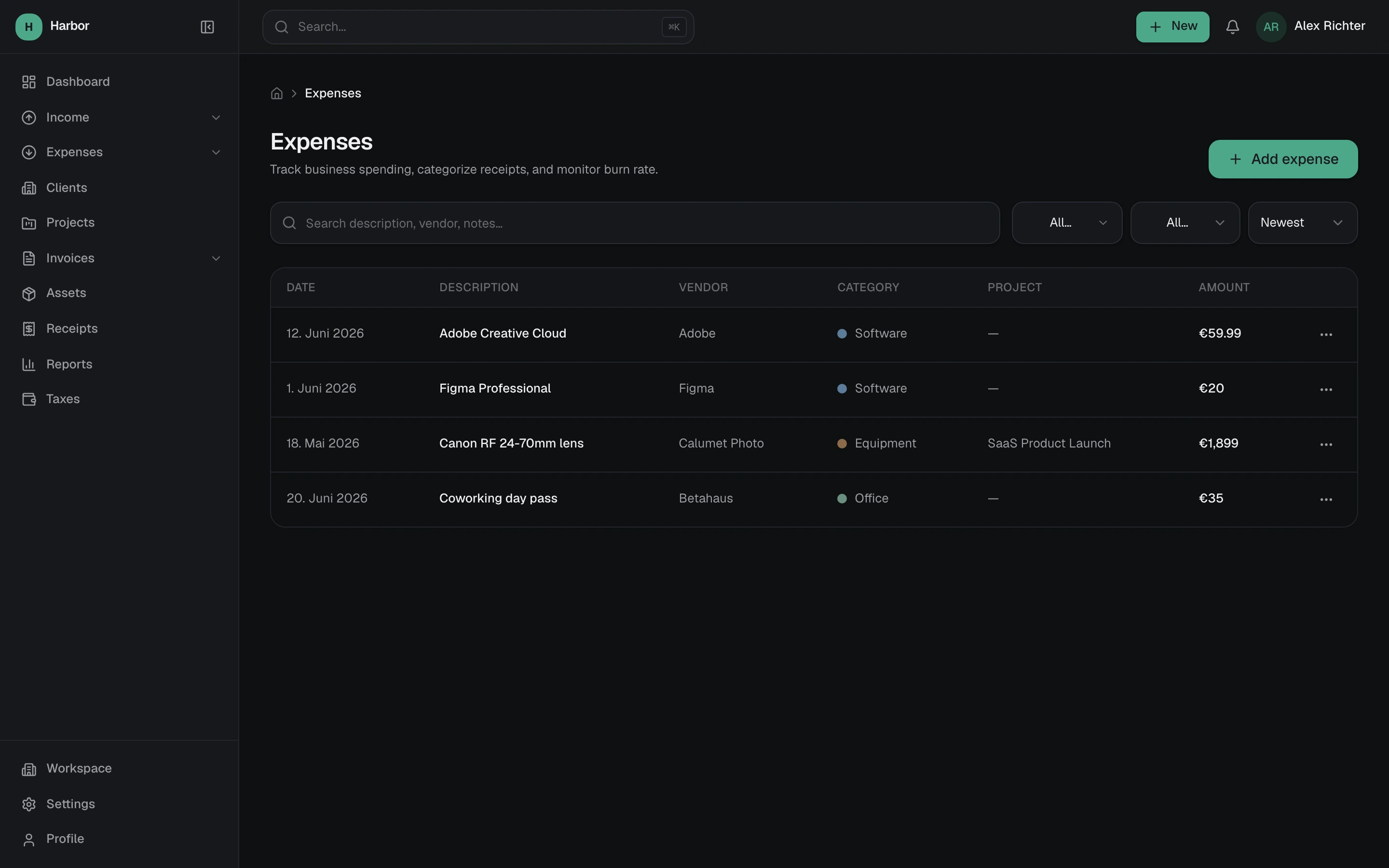Image resolution: width=1389 pixels, height=868 pixels.
Task: Click the magnifier icon in expense search
Action: coord(289,223)
